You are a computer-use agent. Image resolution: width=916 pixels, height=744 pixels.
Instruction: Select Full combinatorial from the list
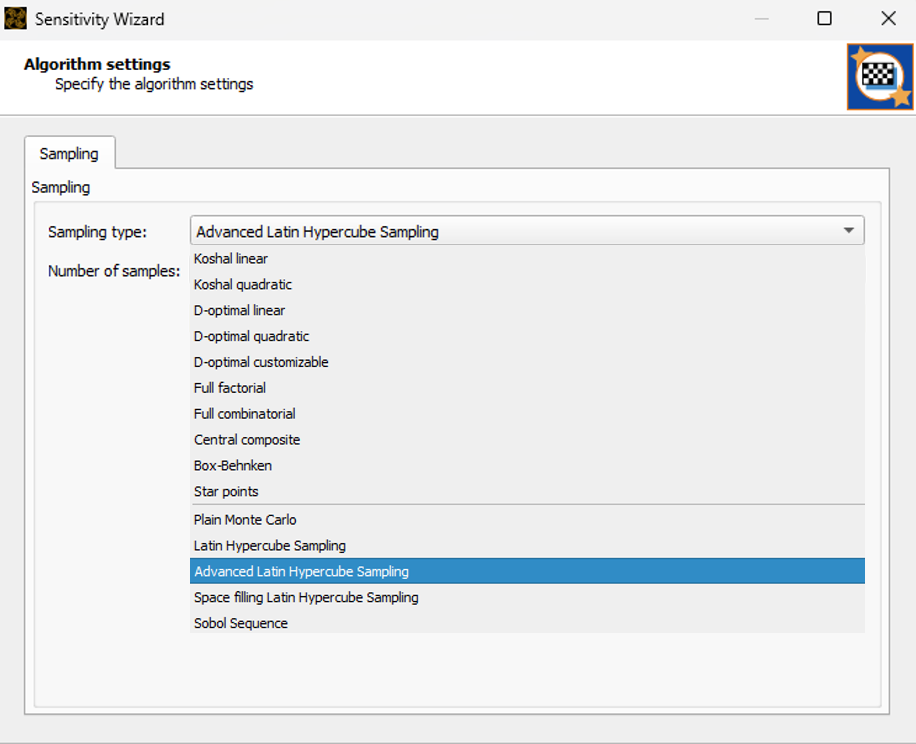click(244, 414)
